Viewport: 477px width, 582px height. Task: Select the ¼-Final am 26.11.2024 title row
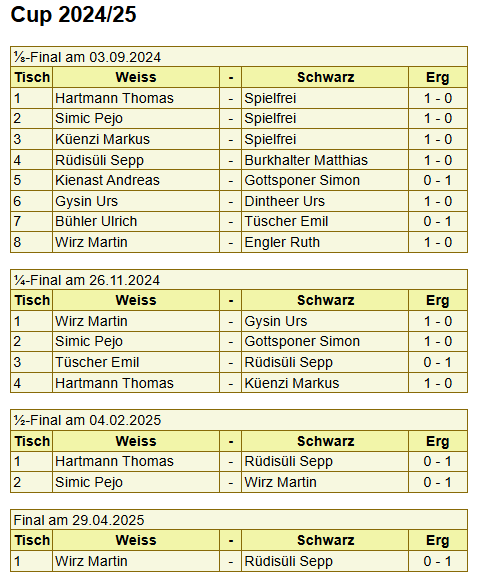[x=239, y=280]
